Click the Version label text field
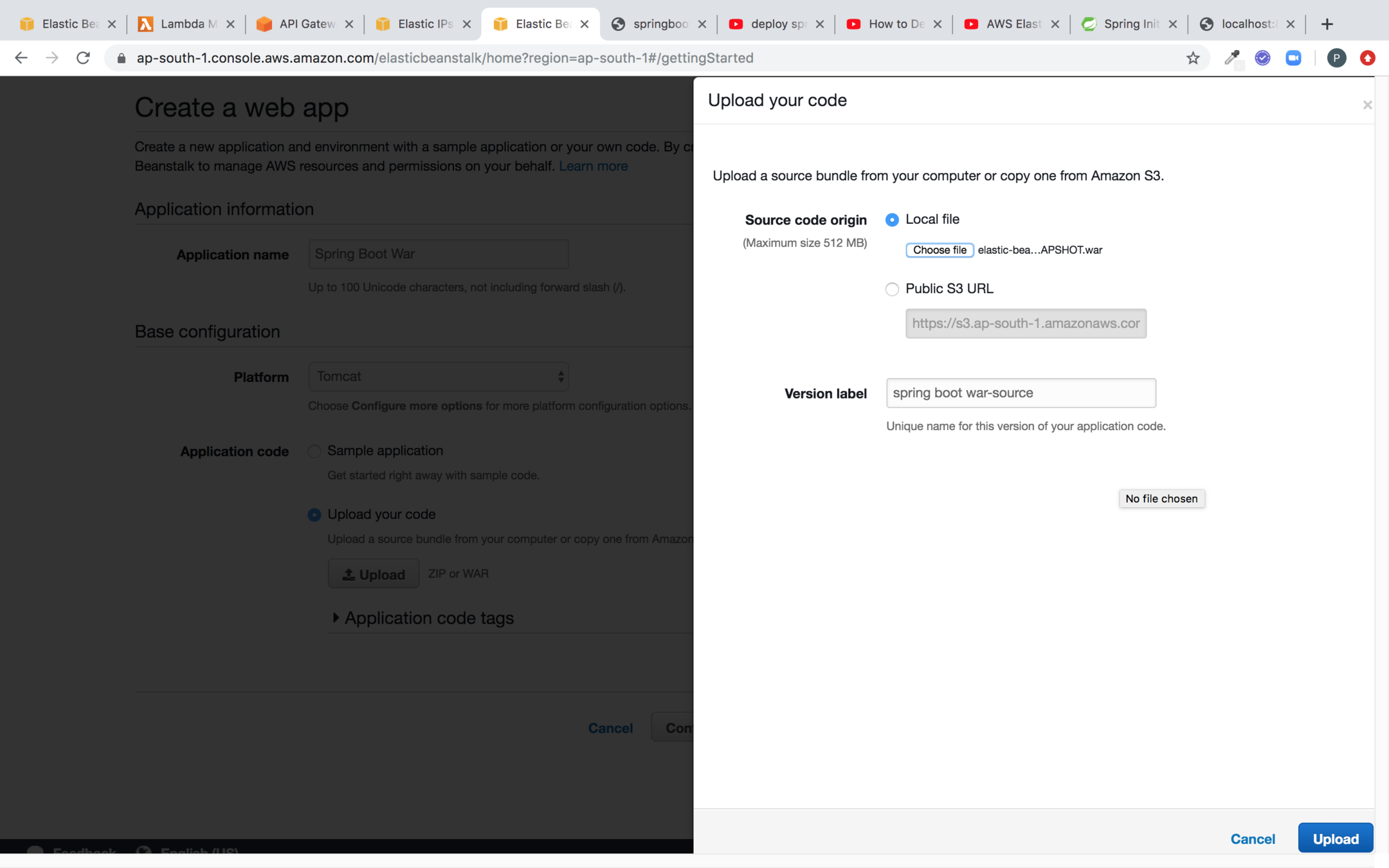 pos(1021,393)
